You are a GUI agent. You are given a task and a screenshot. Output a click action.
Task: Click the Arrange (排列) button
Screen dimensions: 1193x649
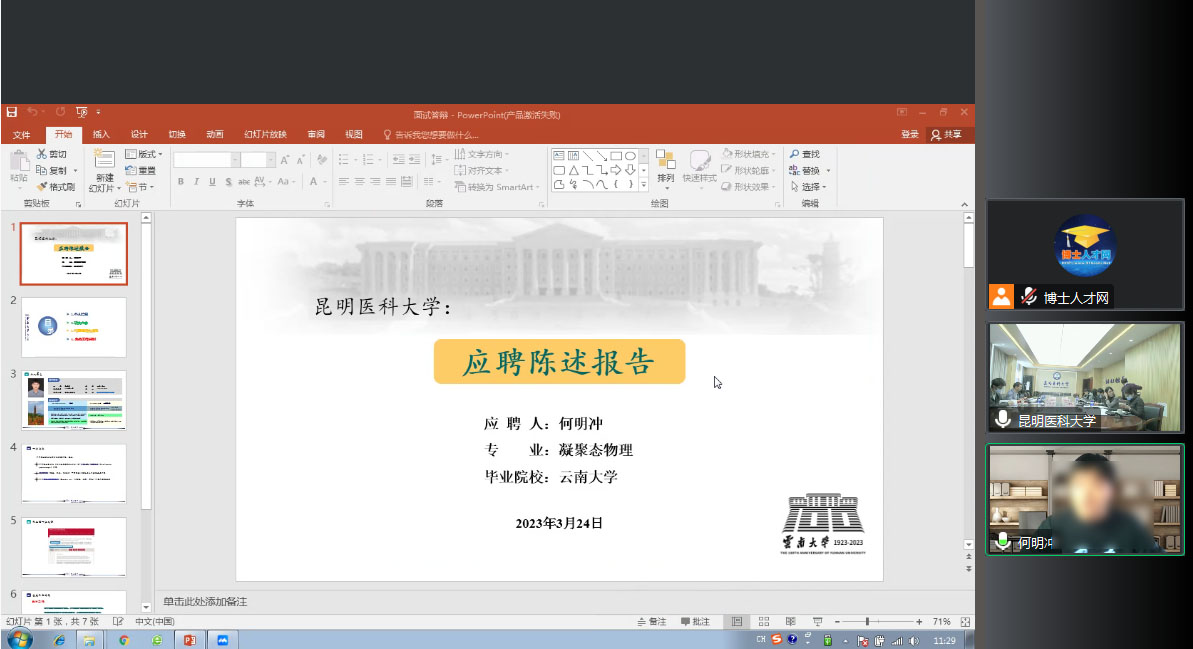pos(666,169)
